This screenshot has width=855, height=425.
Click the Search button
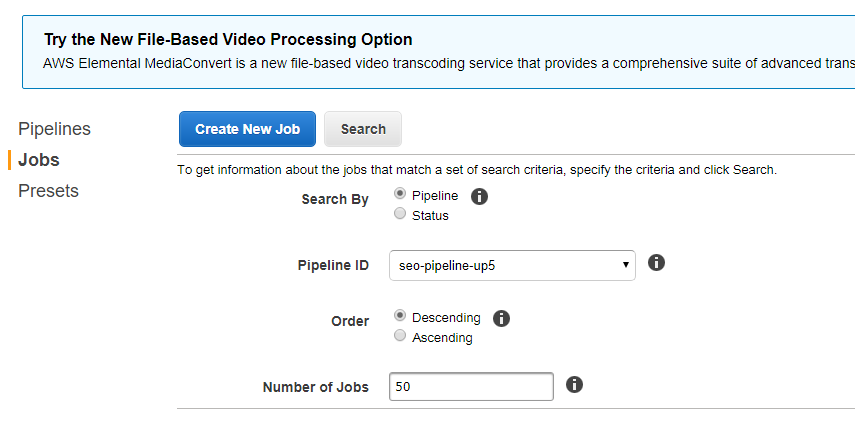(363, 129)
